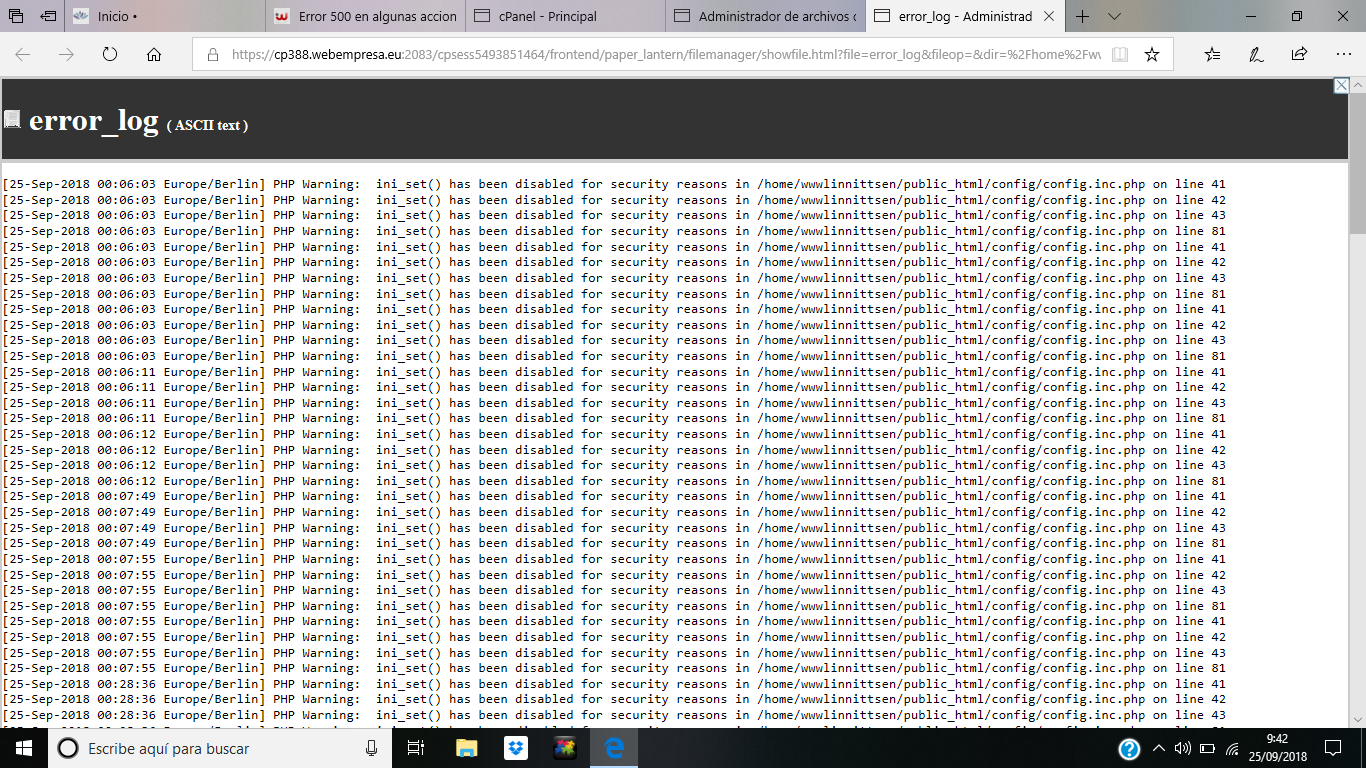1366x768 pixels.
Task: Show site security info via lock icon
Action: tap(212, 55)
